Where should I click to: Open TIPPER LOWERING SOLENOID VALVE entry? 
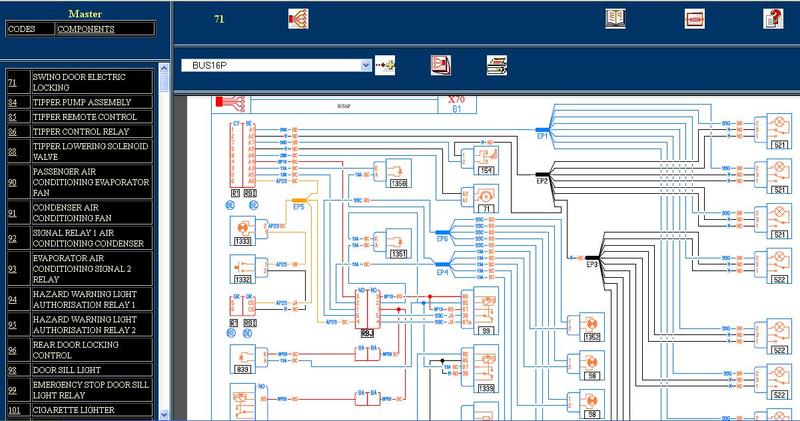click(x=91, y=151)
